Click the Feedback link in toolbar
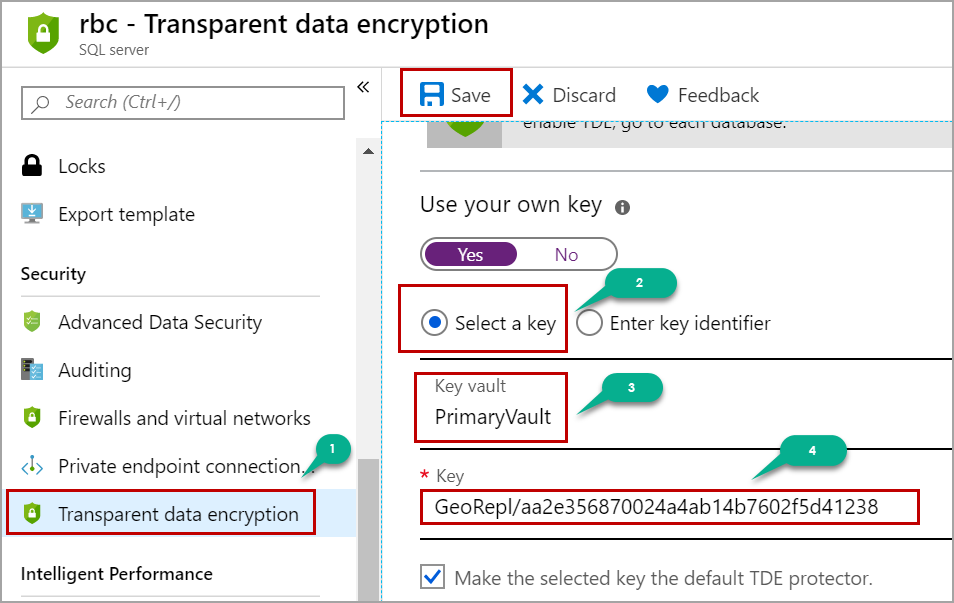 tap(718, 95)
